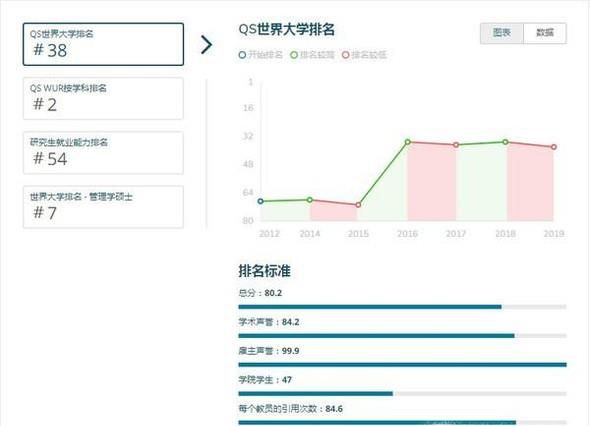Switch to the 图表 chart tab
The image size is (590, 426).
502,33
